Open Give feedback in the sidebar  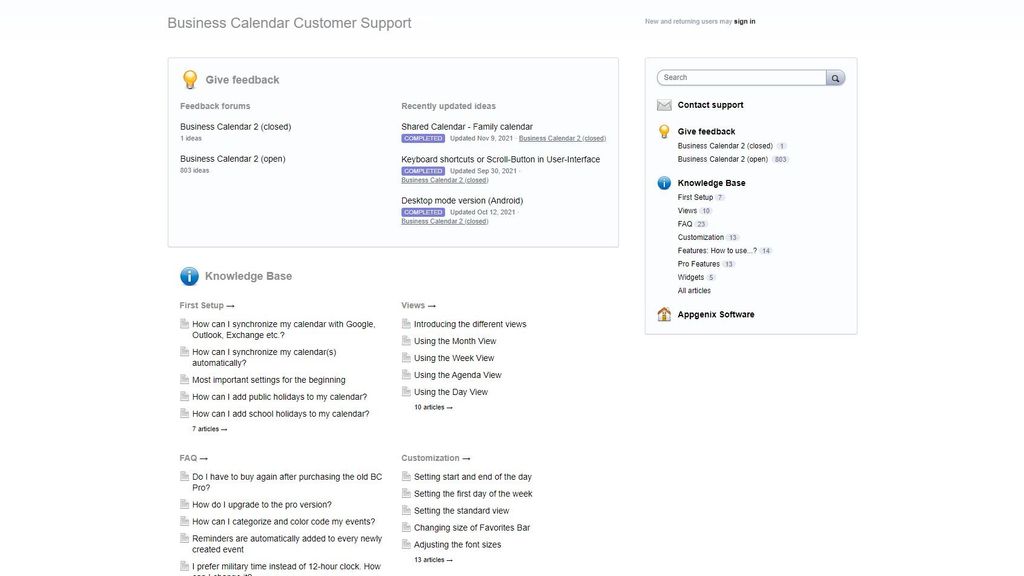(x=706, y=131)
